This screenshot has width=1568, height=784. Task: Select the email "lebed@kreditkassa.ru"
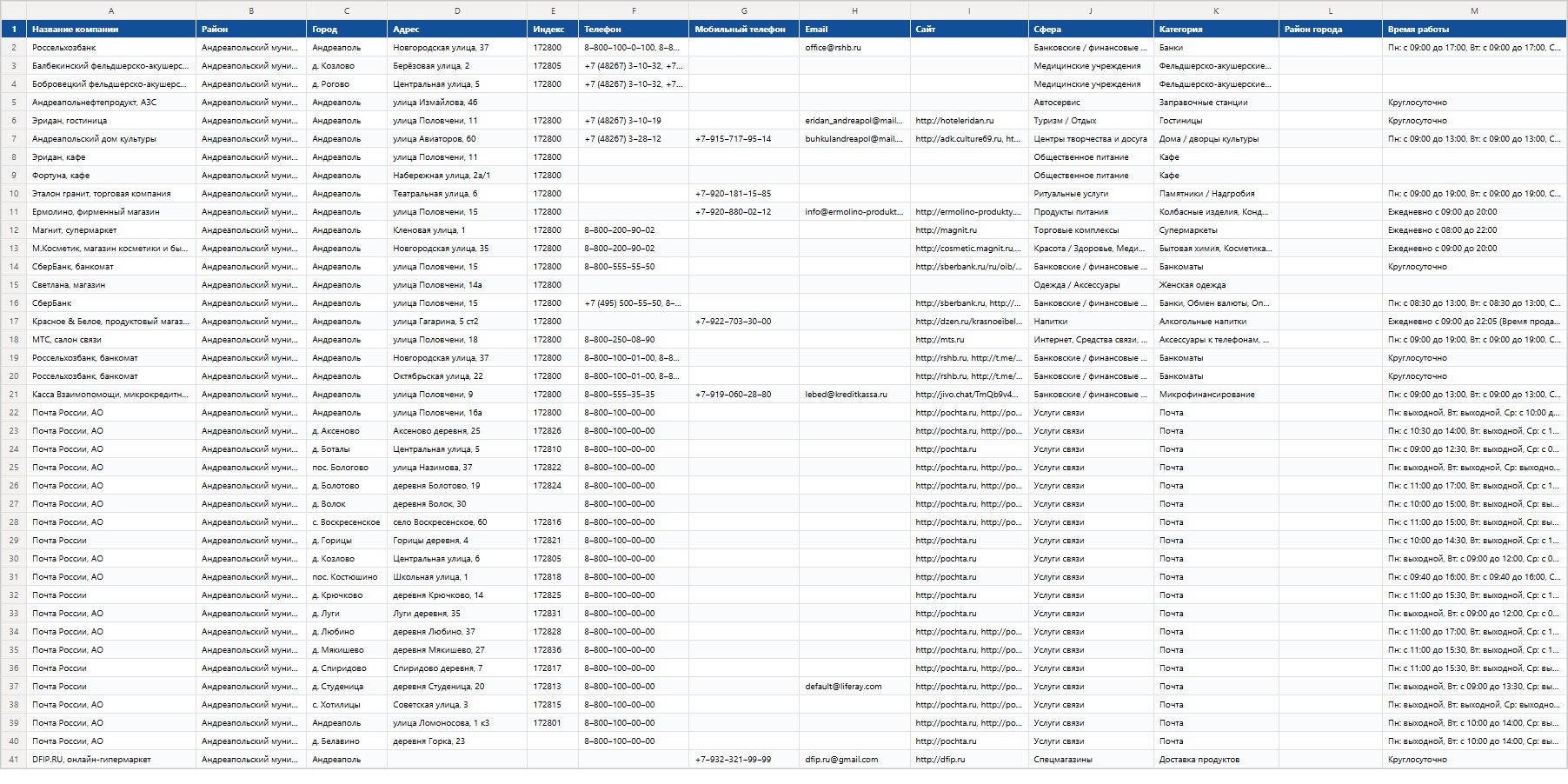[854, 394]
